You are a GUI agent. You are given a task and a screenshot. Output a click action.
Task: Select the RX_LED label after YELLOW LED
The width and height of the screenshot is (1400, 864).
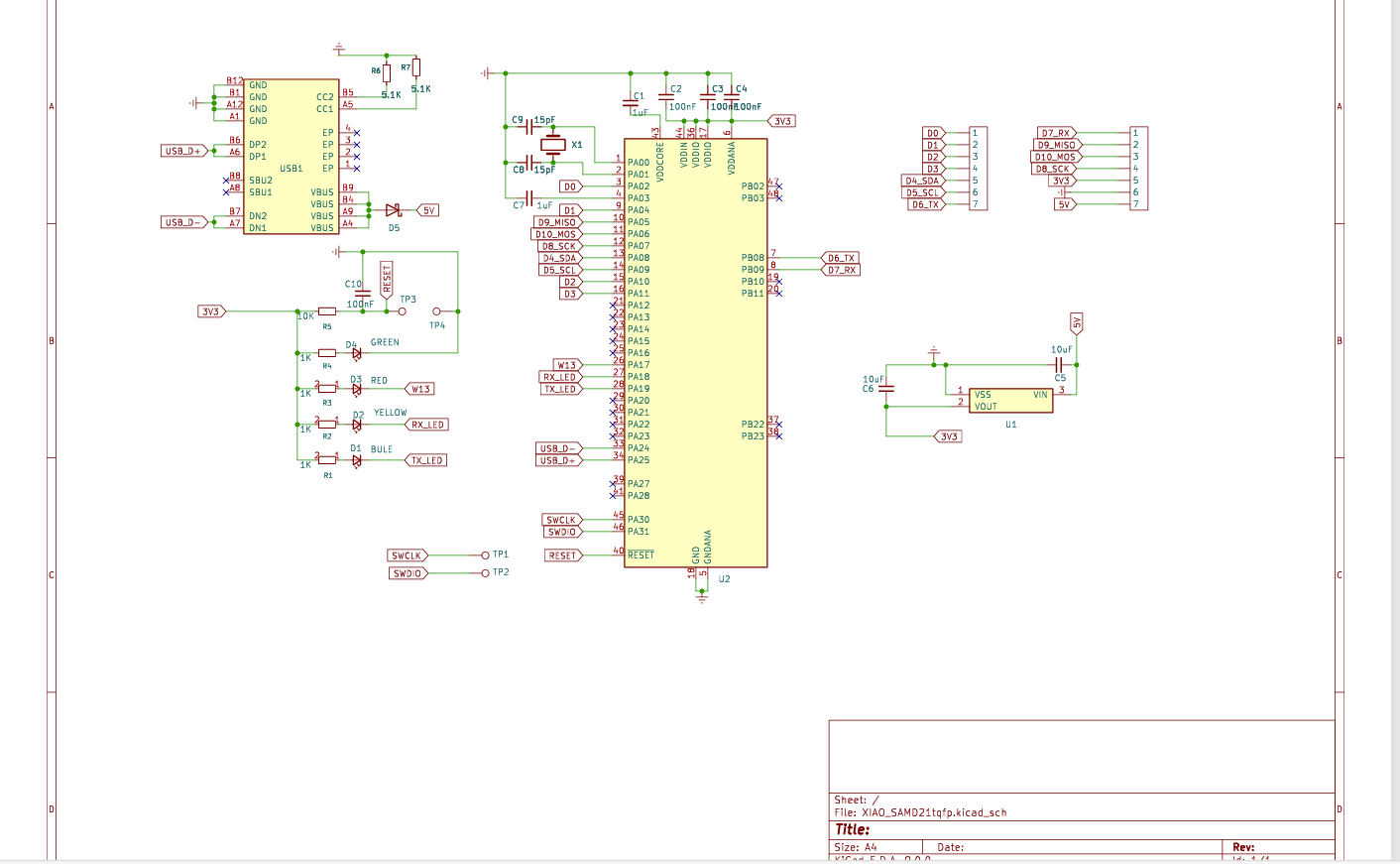tap(428, 425)
